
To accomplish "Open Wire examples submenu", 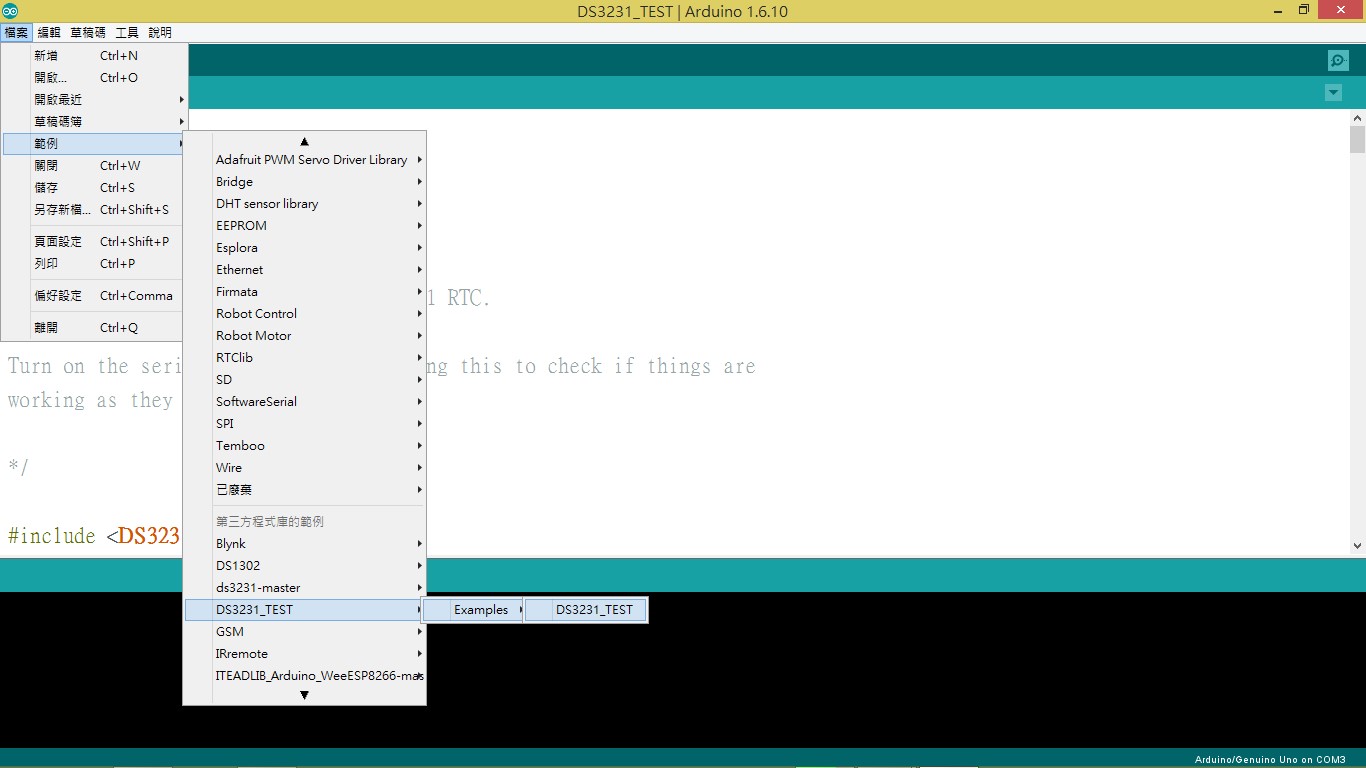I will coord(305,468).
